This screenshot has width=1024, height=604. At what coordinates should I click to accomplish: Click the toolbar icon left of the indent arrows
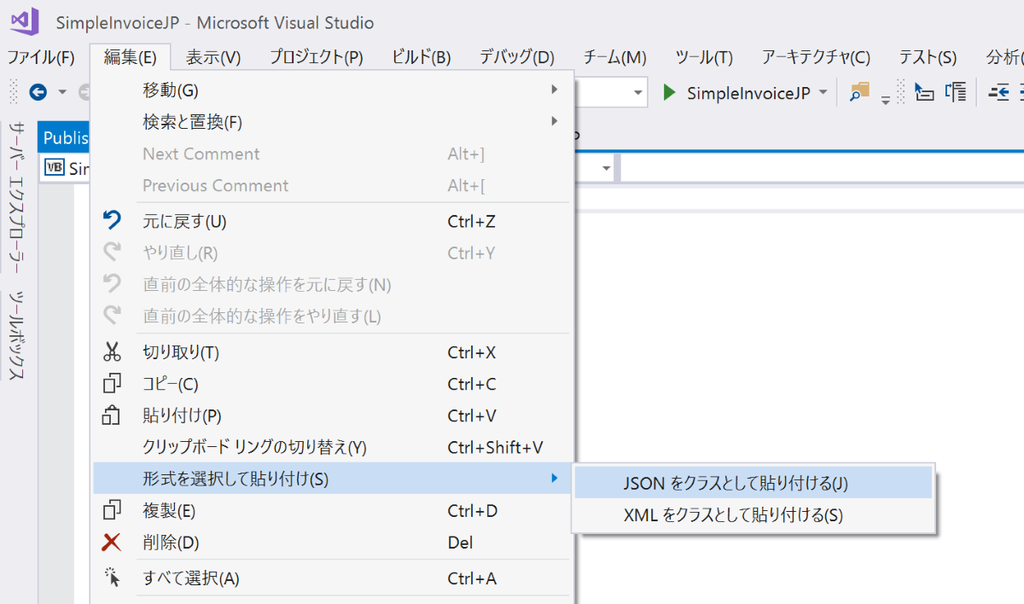956,92
